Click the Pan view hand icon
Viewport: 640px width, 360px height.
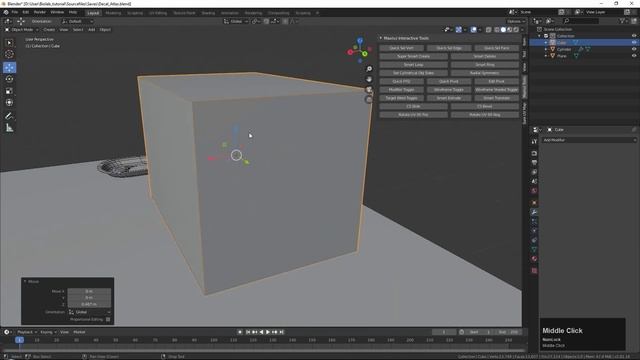[x=369, y=79]
